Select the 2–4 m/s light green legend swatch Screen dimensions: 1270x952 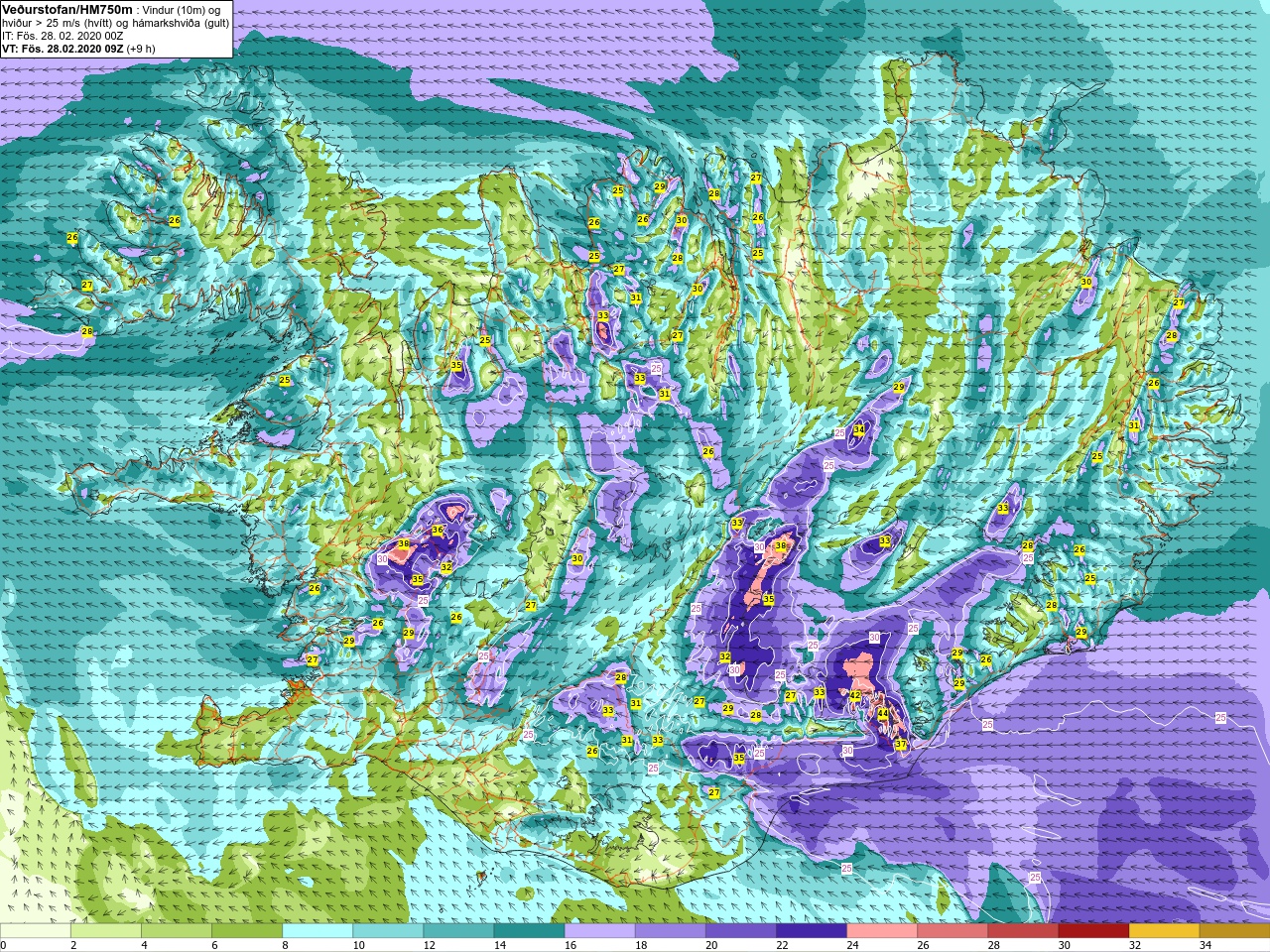[106, 931]
